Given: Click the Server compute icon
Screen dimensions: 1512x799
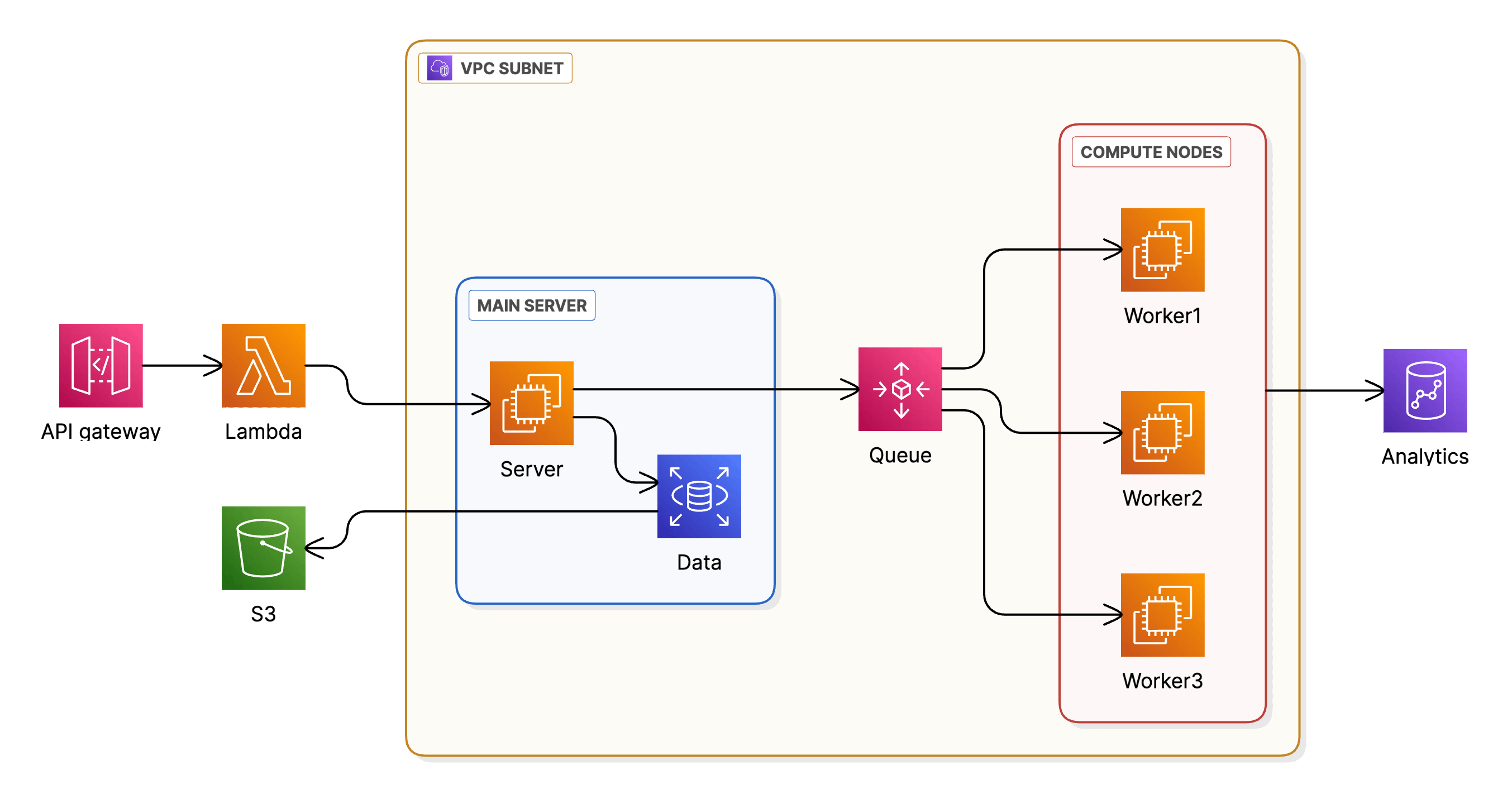Looking at the screenshot, I should click(x=532, y=403).
